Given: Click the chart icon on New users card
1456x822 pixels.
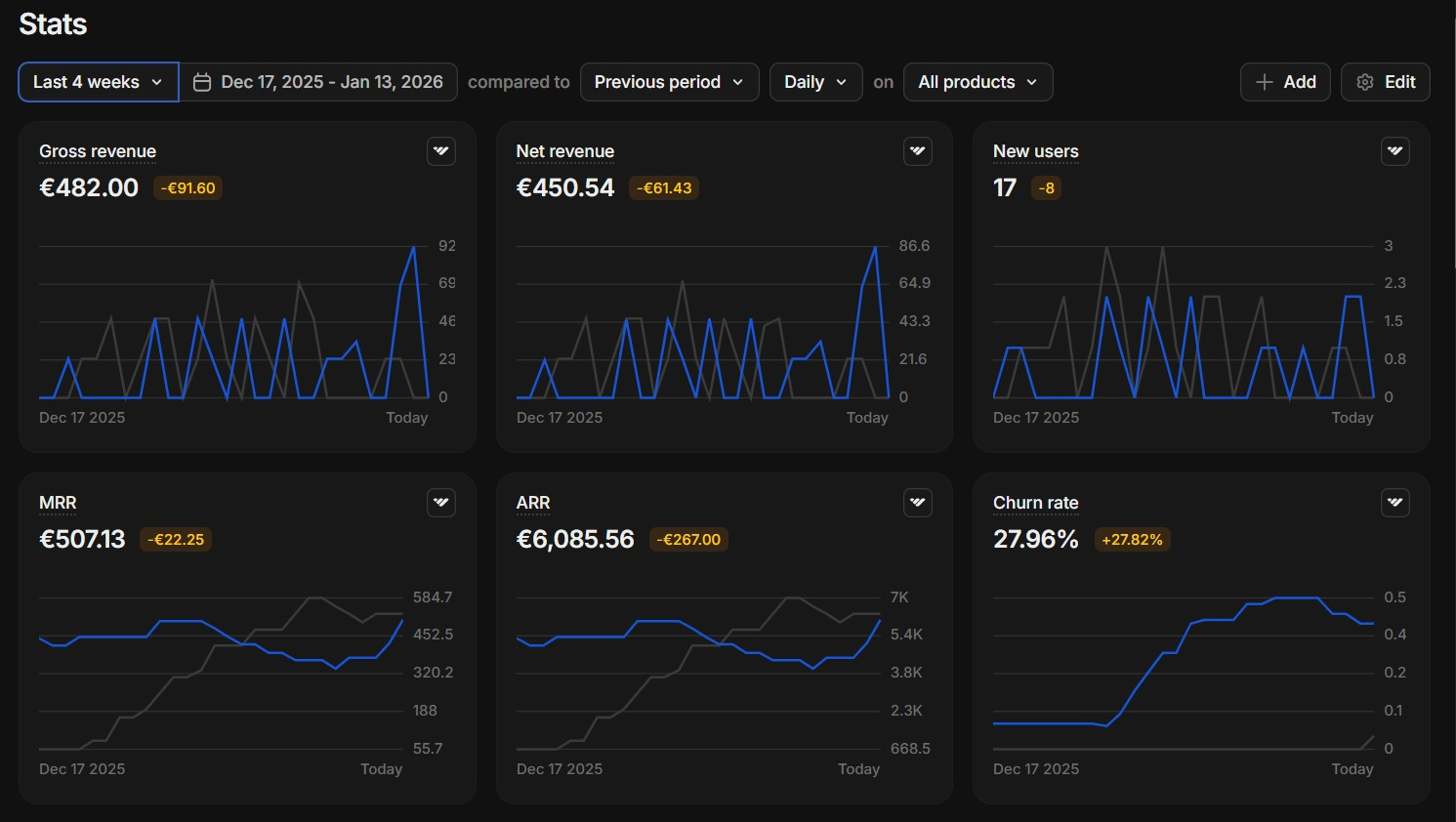Looking at the screenshot, I should coord(1395,151).
